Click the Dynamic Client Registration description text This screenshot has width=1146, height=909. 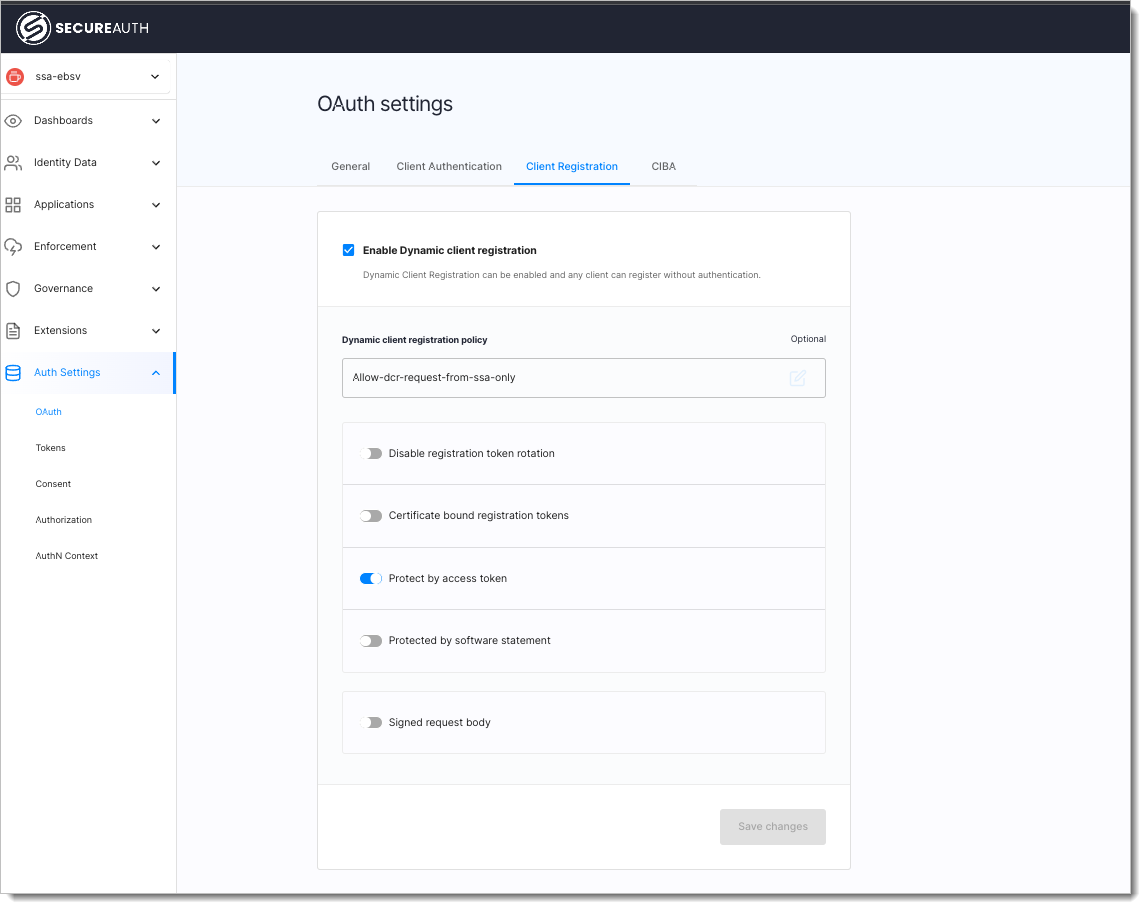click(x=562, y=275)
